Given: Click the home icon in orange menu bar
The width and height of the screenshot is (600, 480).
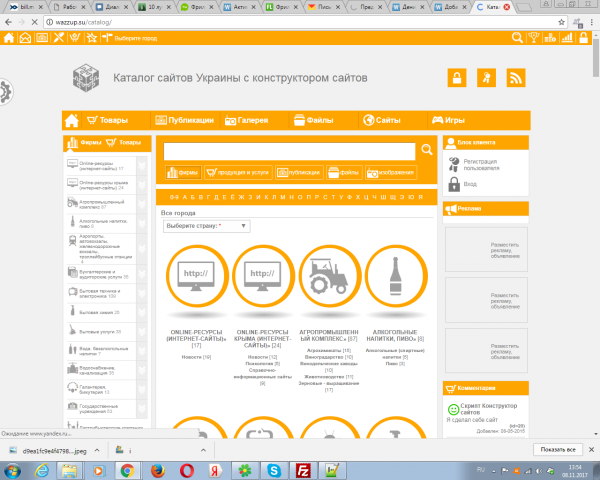Looking at the screenshot, I should point(72,120).
